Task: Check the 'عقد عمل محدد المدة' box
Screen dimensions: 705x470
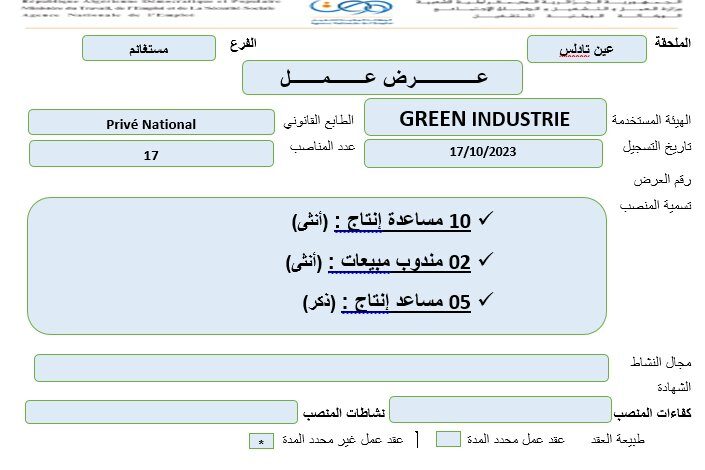Action: (x=448, y=439)
